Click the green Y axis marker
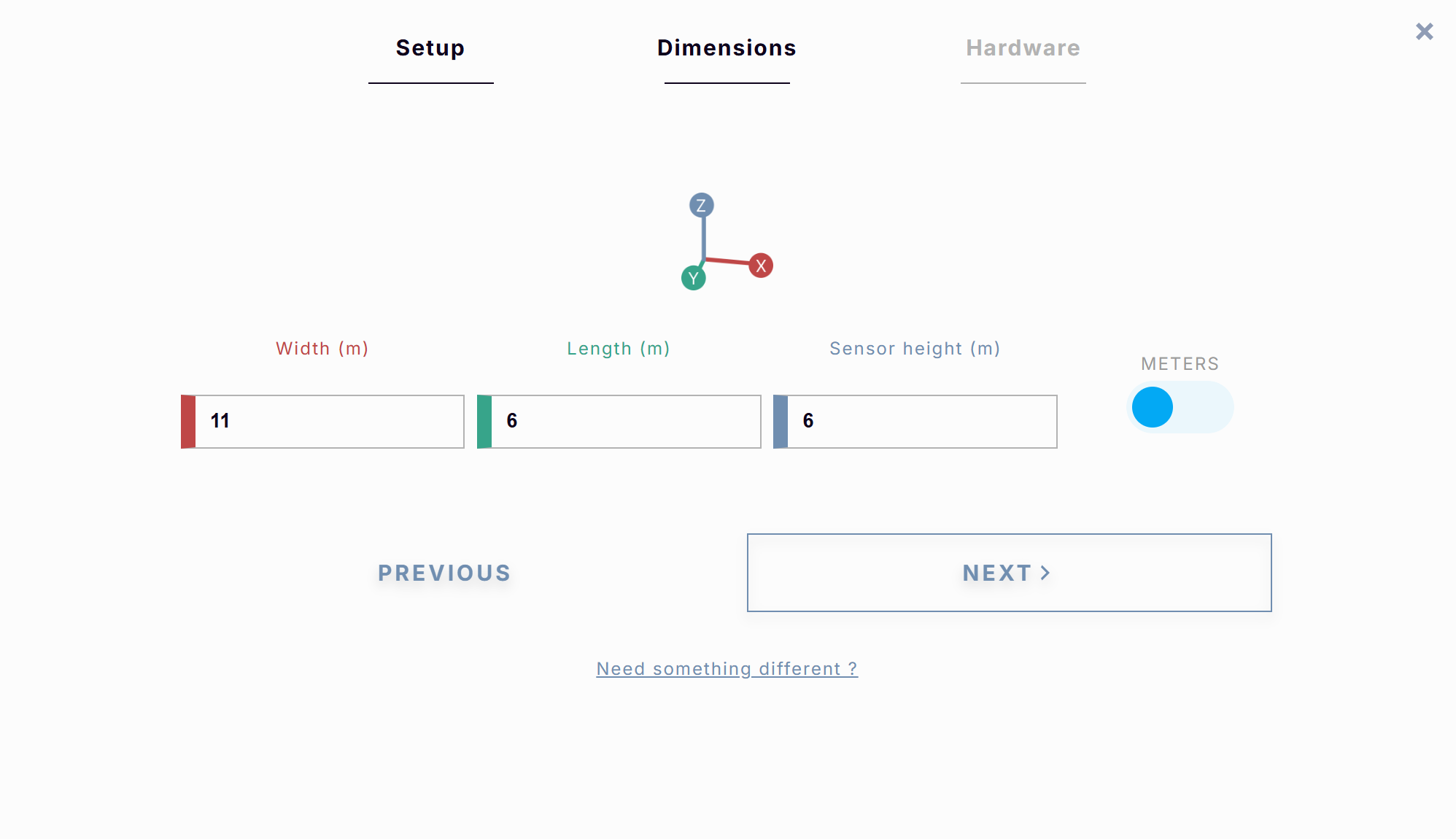The height and width of the screenshot is (839, 1456). tap(693, 278)
